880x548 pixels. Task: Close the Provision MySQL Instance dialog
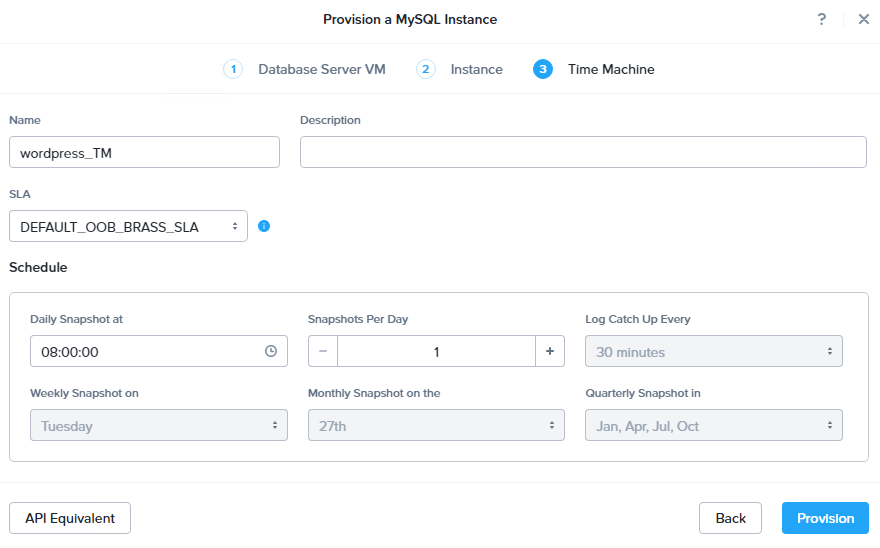(864, 19)
